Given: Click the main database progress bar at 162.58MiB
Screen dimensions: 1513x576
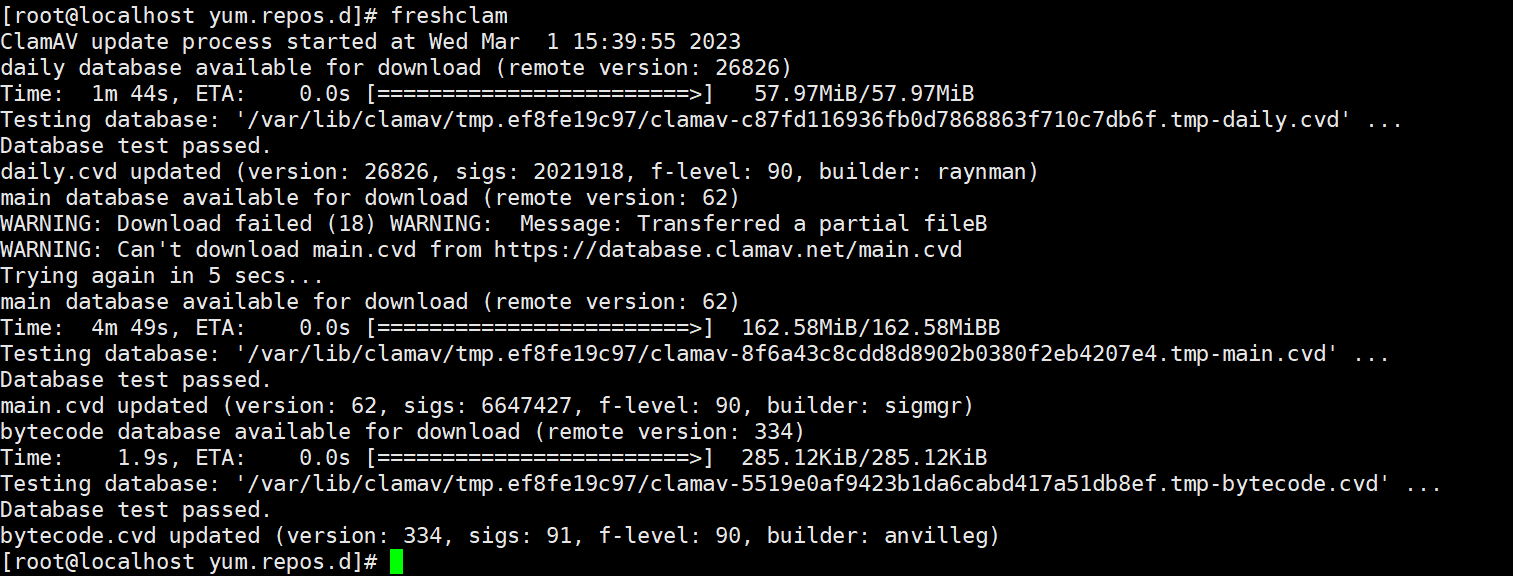Looking at the screenshot, I should pos(540,328).
